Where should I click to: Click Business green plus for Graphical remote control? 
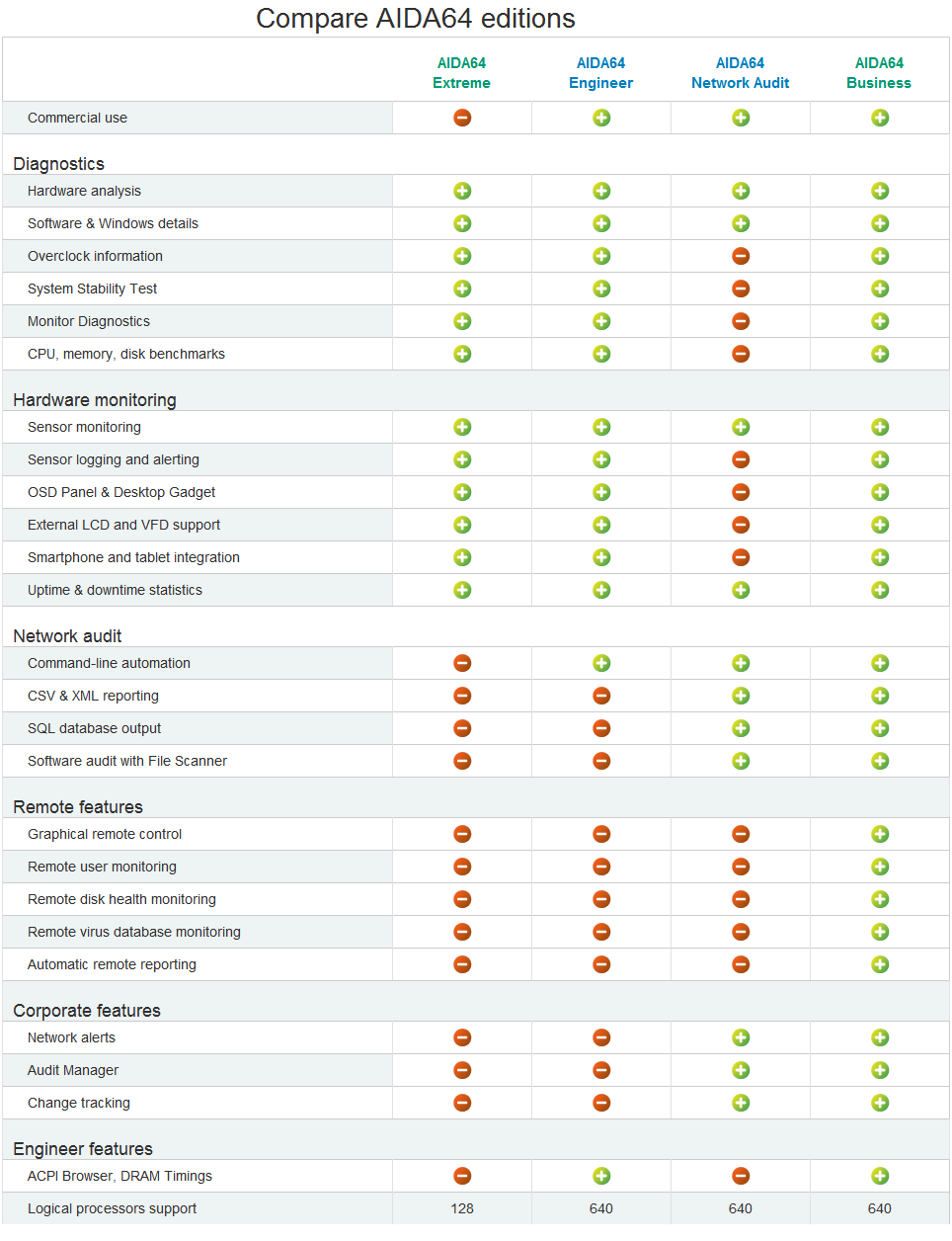point(880,834)
